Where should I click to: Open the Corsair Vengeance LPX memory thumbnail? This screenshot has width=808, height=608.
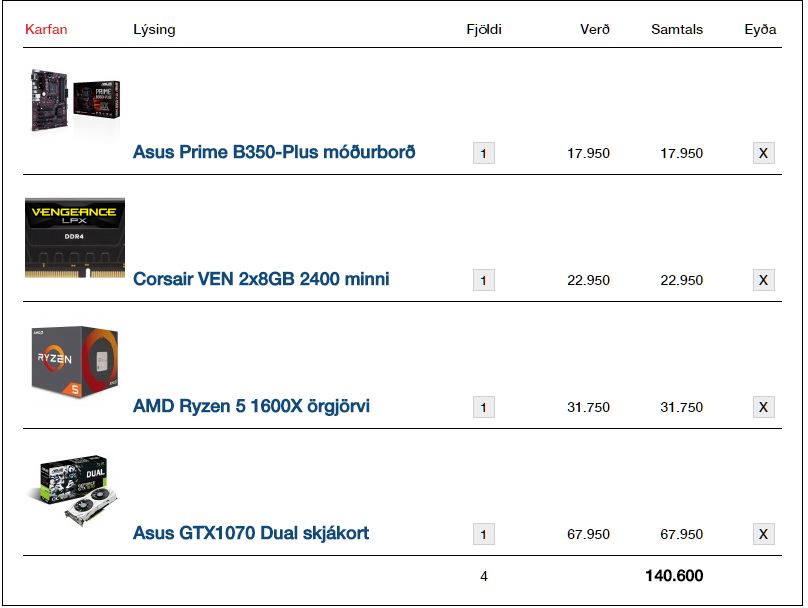[x=75, y=237]
